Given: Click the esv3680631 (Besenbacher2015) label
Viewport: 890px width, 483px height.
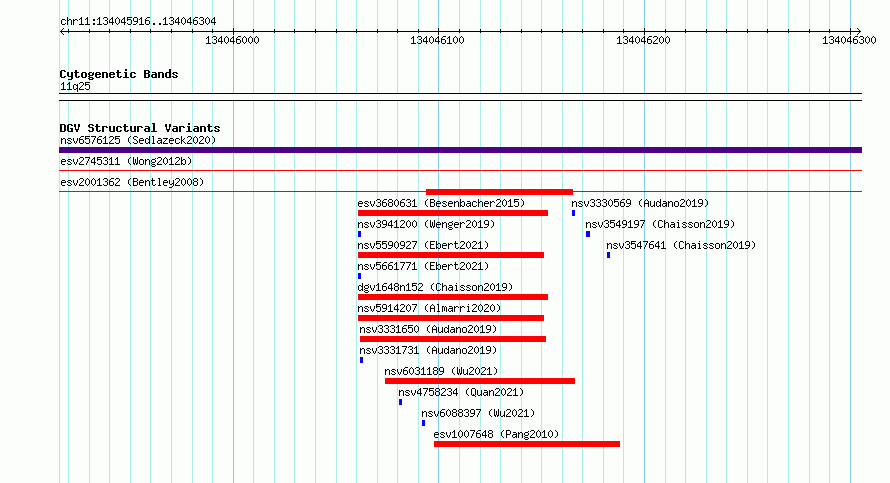Looking at the screenshot, I should (441, 203).
